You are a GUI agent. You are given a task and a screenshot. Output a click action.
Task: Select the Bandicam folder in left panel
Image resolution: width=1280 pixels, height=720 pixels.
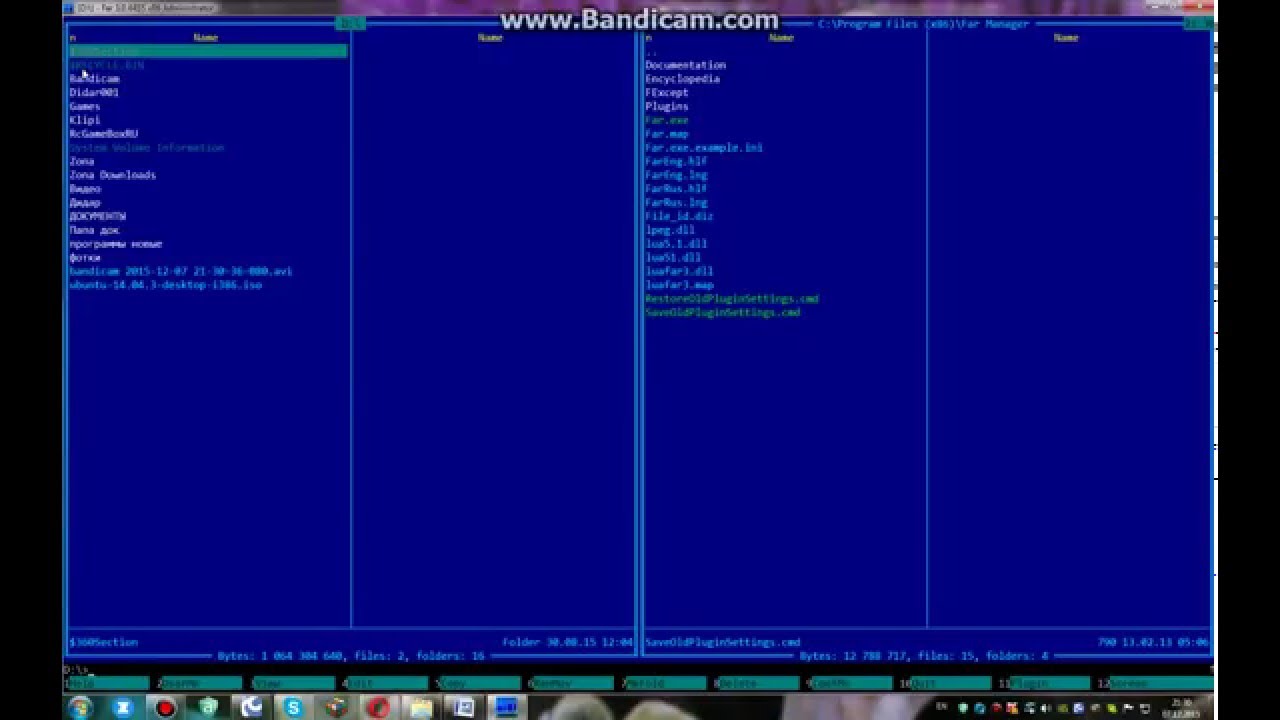pyautogui.click(x=94, y=78)
